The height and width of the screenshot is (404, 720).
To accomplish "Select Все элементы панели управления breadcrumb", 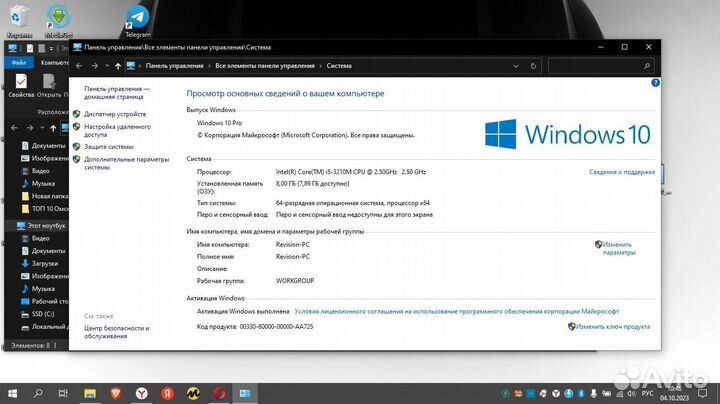I will [265, 66].
